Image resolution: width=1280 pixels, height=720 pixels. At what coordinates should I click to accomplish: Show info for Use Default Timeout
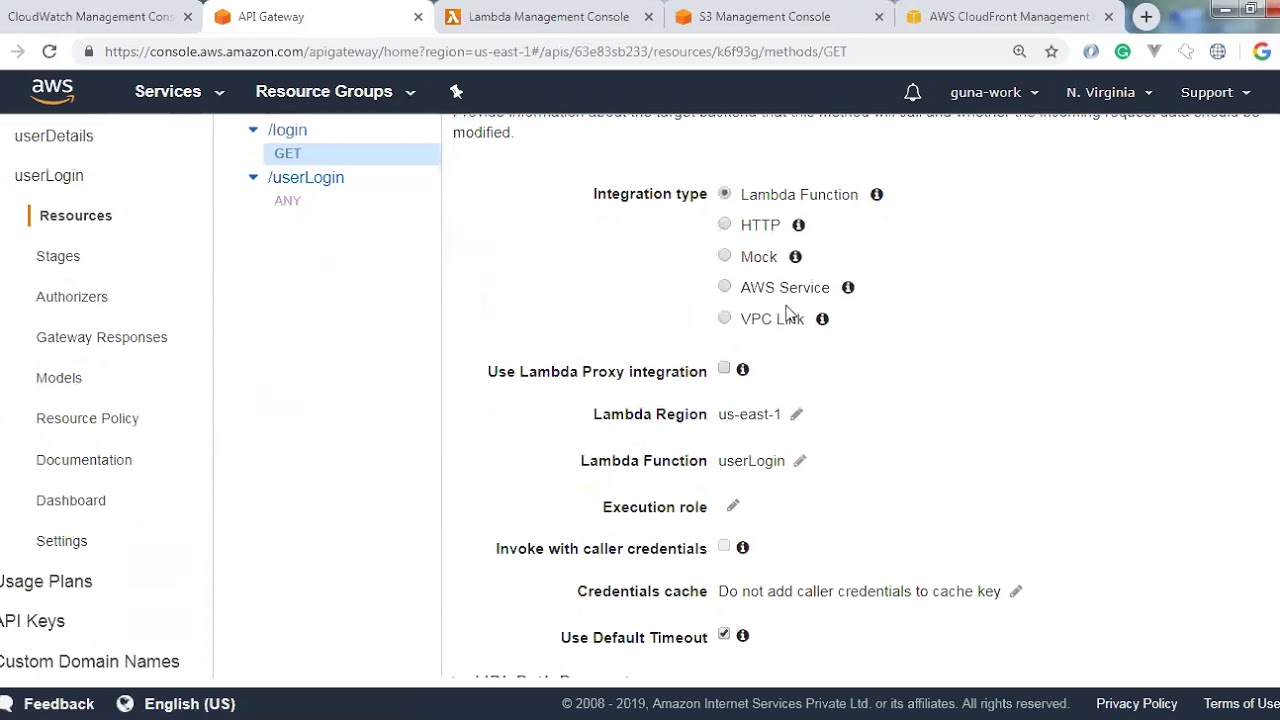click(743, 635)
